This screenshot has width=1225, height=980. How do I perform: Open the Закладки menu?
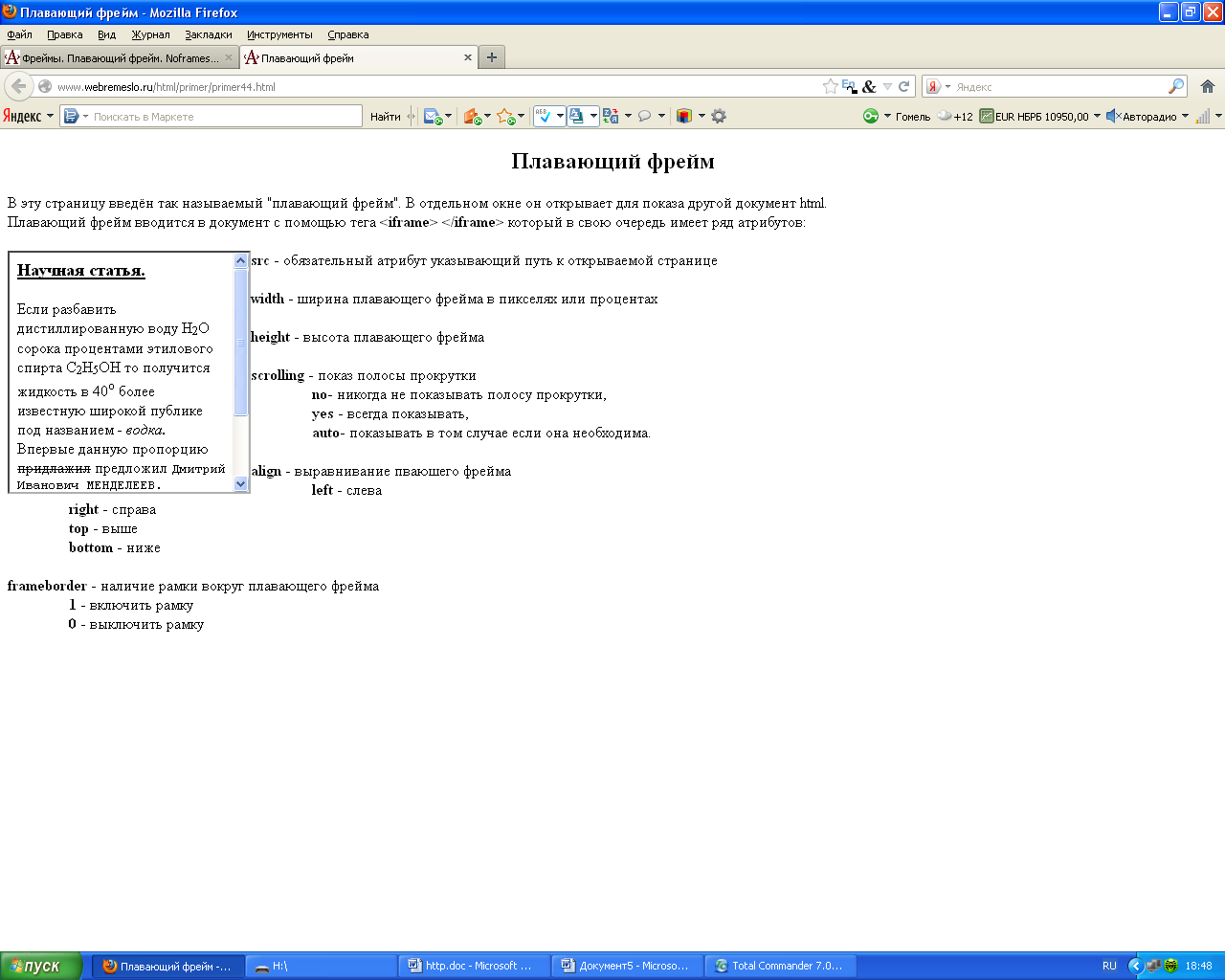point(209,34)
